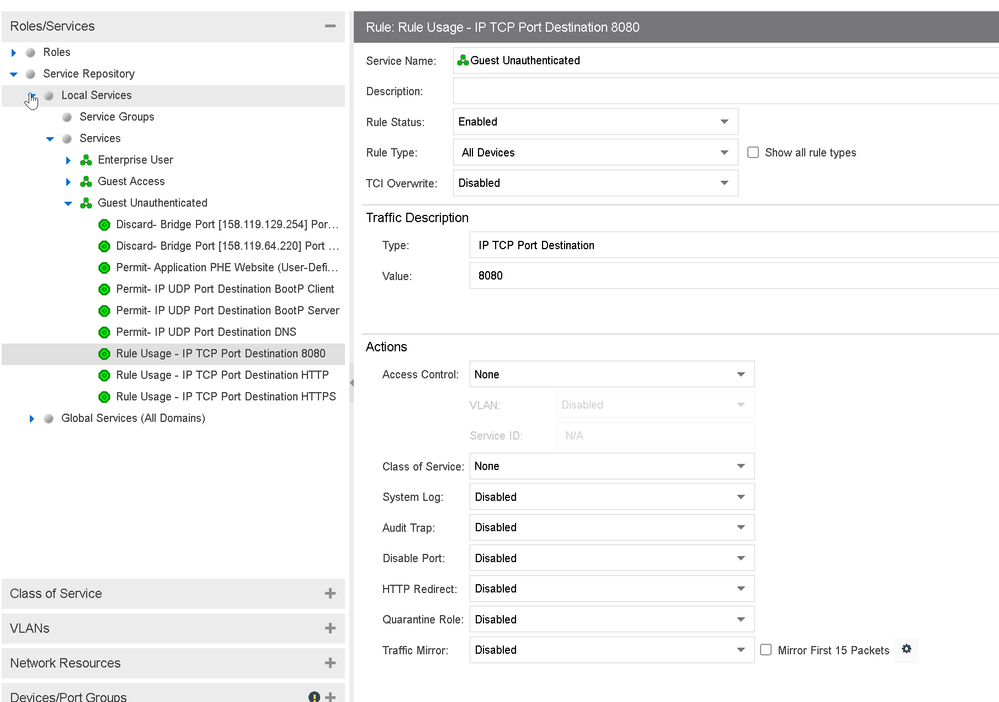Screen dimensions: 999x702
Task: Select the Service Groups tree item
Action: coord(116,117)
